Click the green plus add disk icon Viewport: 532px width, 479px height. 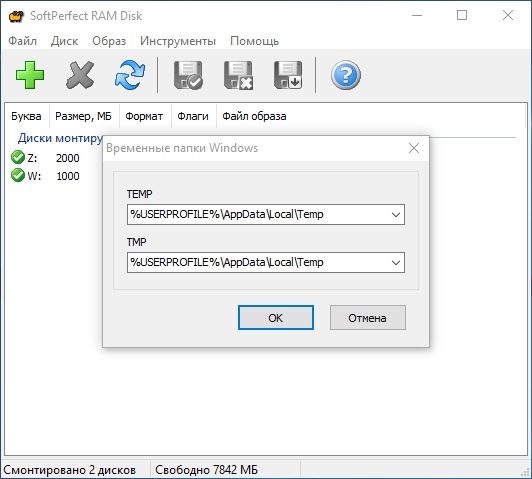30,75
